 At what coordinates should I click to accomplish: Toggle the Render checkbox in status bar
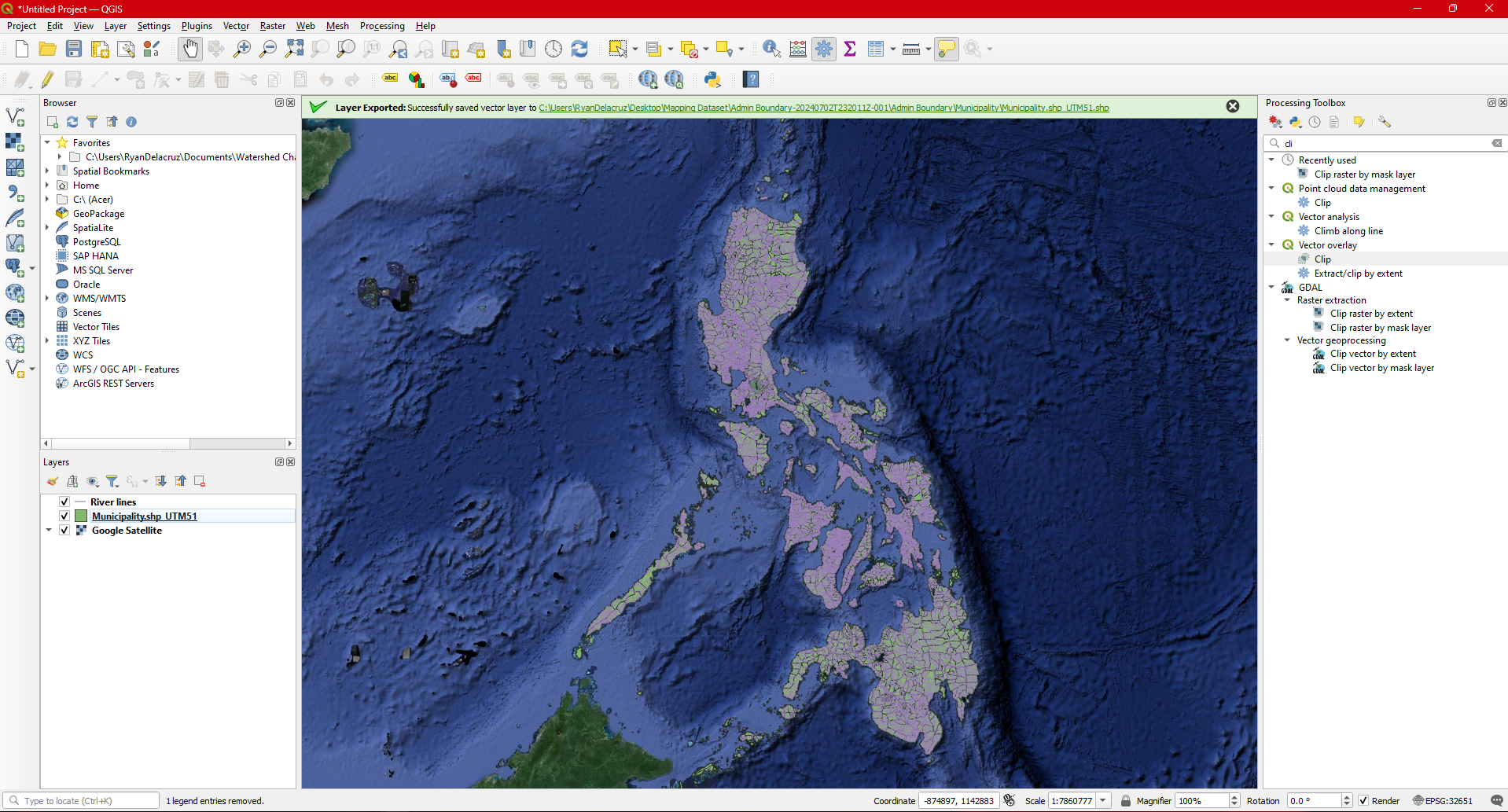tap(1363, 801)
